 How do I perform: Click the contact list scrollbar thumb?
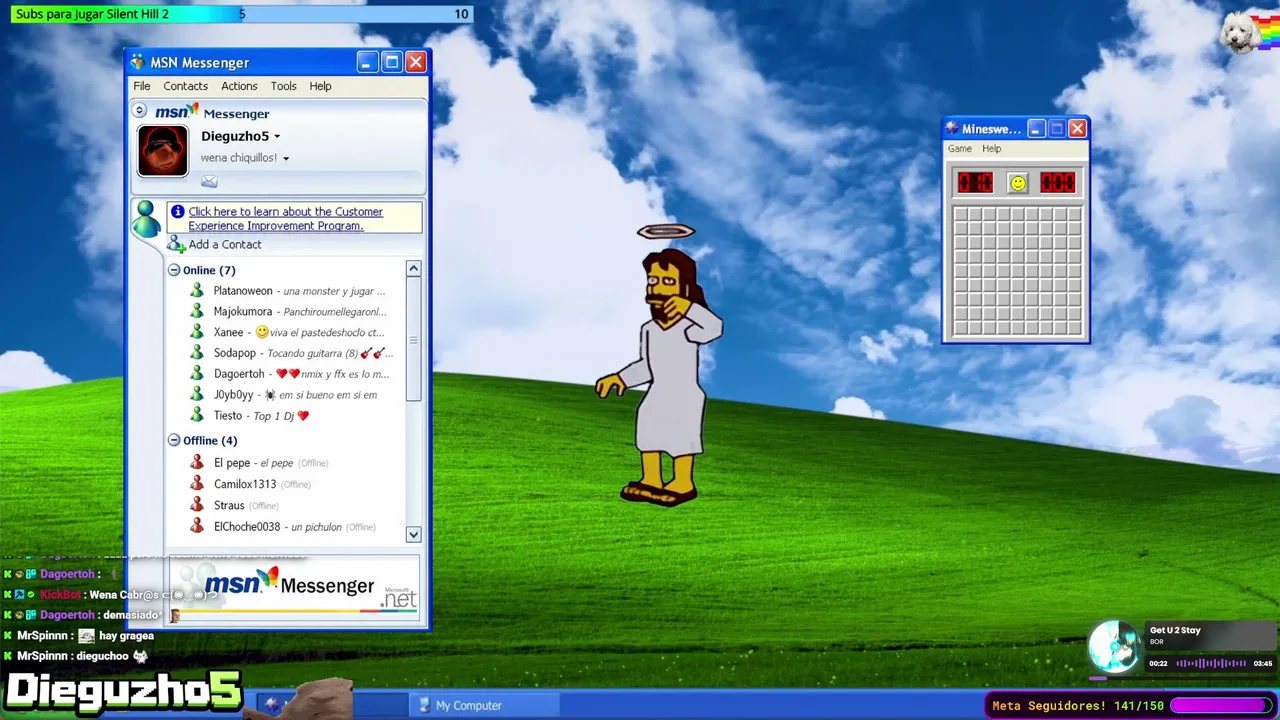point(413,340)
